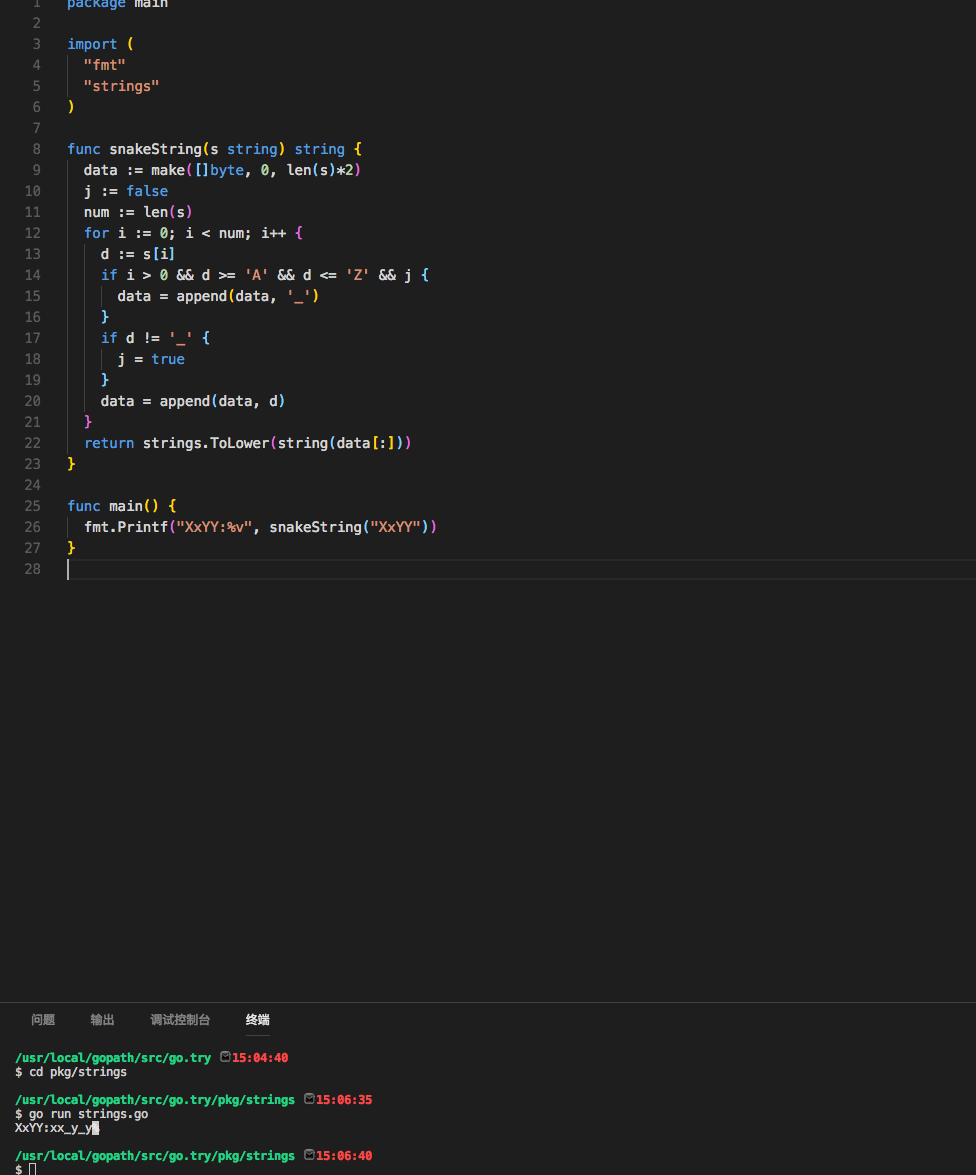Click the clock icon next to 15:06:35

click(x=309, y=1098)
